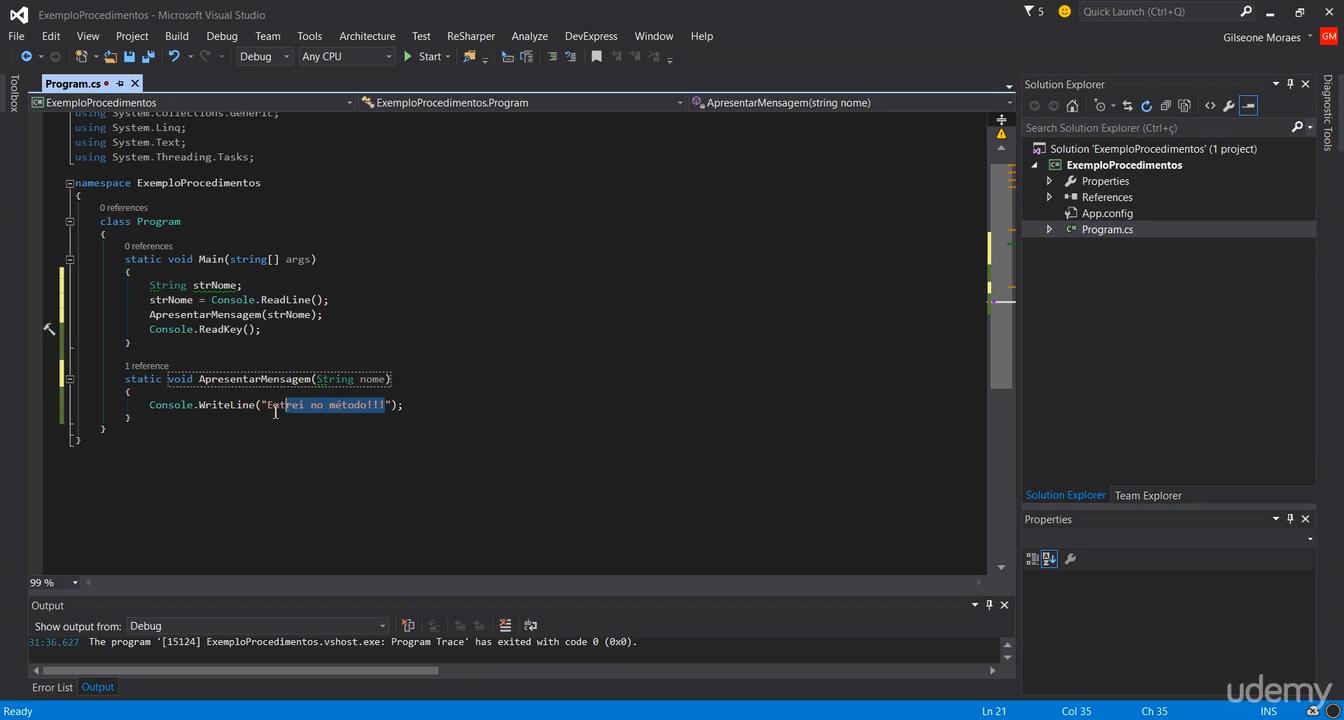The width and height of the screenshot is (1344, 720).
Task: Click the Navigate Backward arrow icon
Action: (x=26, y=57)
